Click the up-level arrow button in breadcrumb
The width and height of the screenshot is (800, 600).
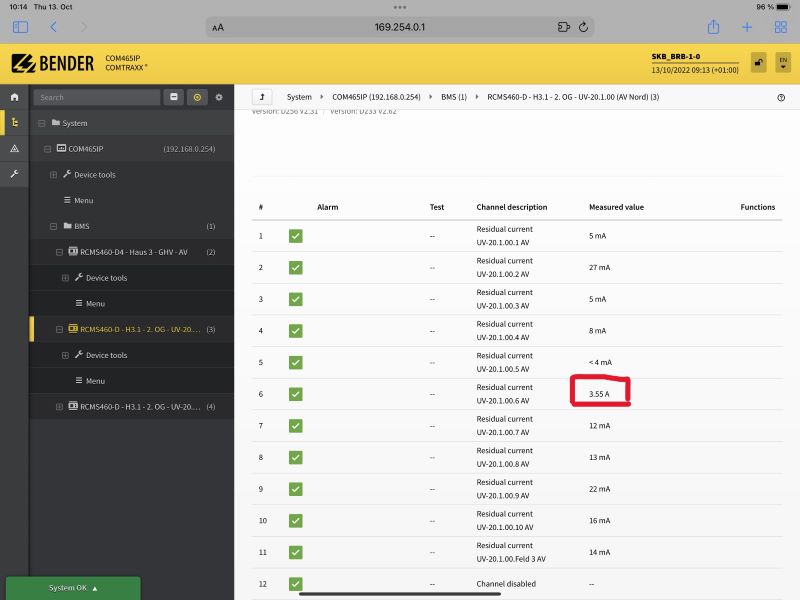coord(262,97)
